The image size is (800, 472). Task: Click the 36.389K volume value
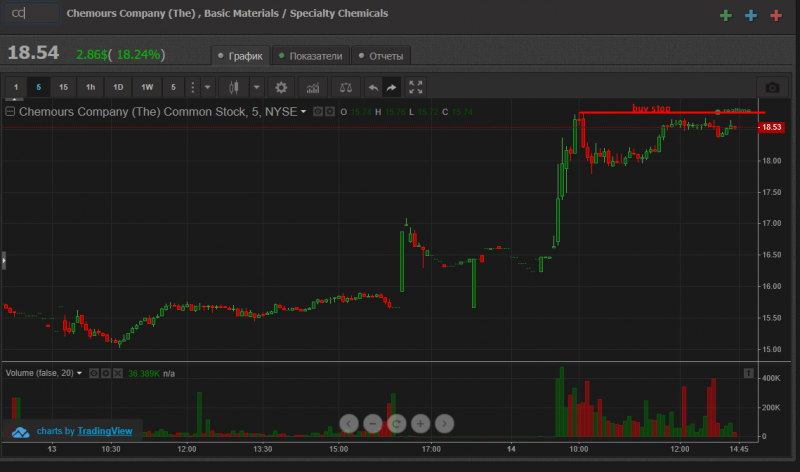click(144, 374)
